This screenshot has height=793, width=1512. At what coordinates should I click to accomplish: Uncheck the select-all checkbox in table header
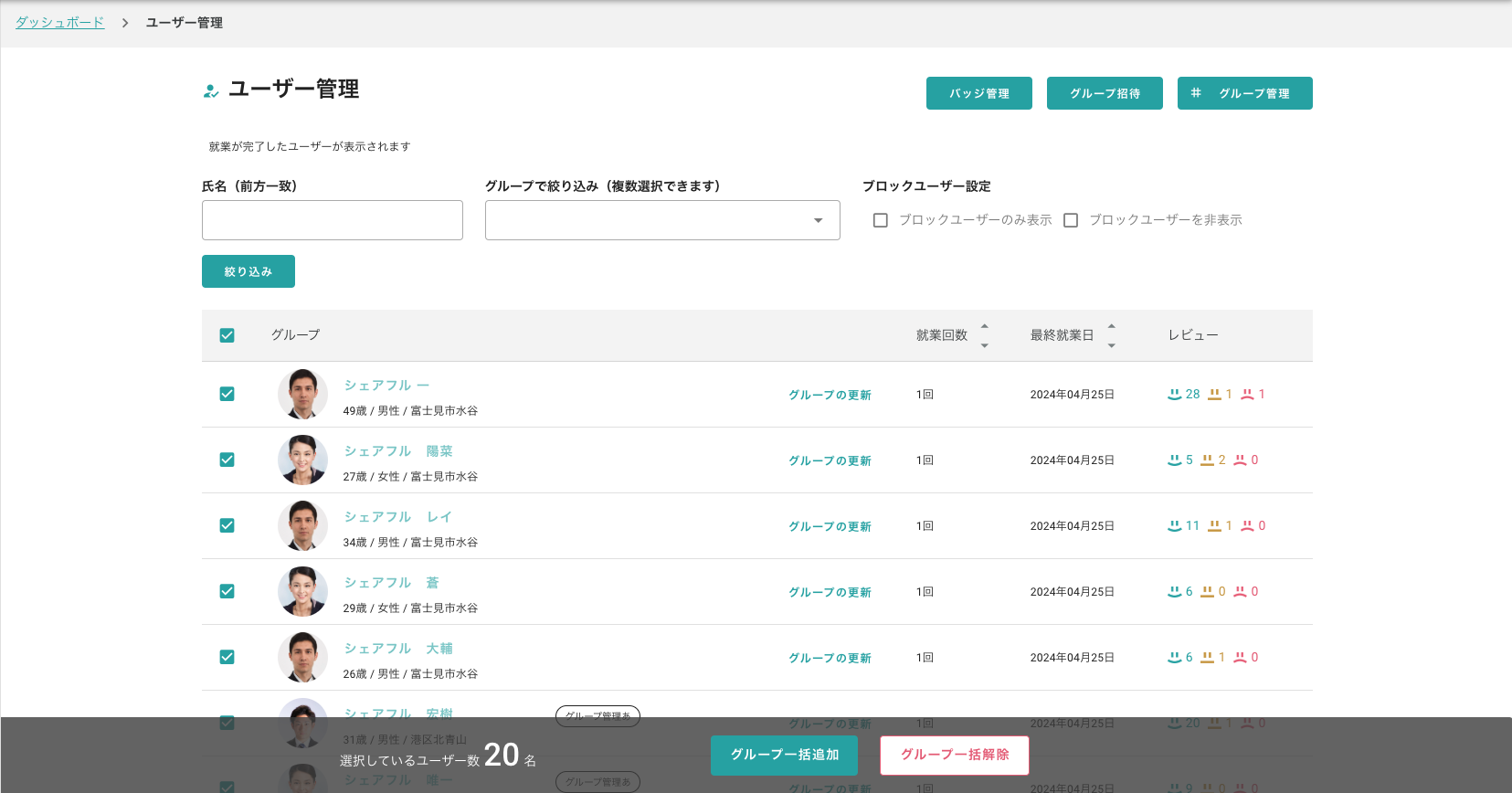[x=227, y=335]
